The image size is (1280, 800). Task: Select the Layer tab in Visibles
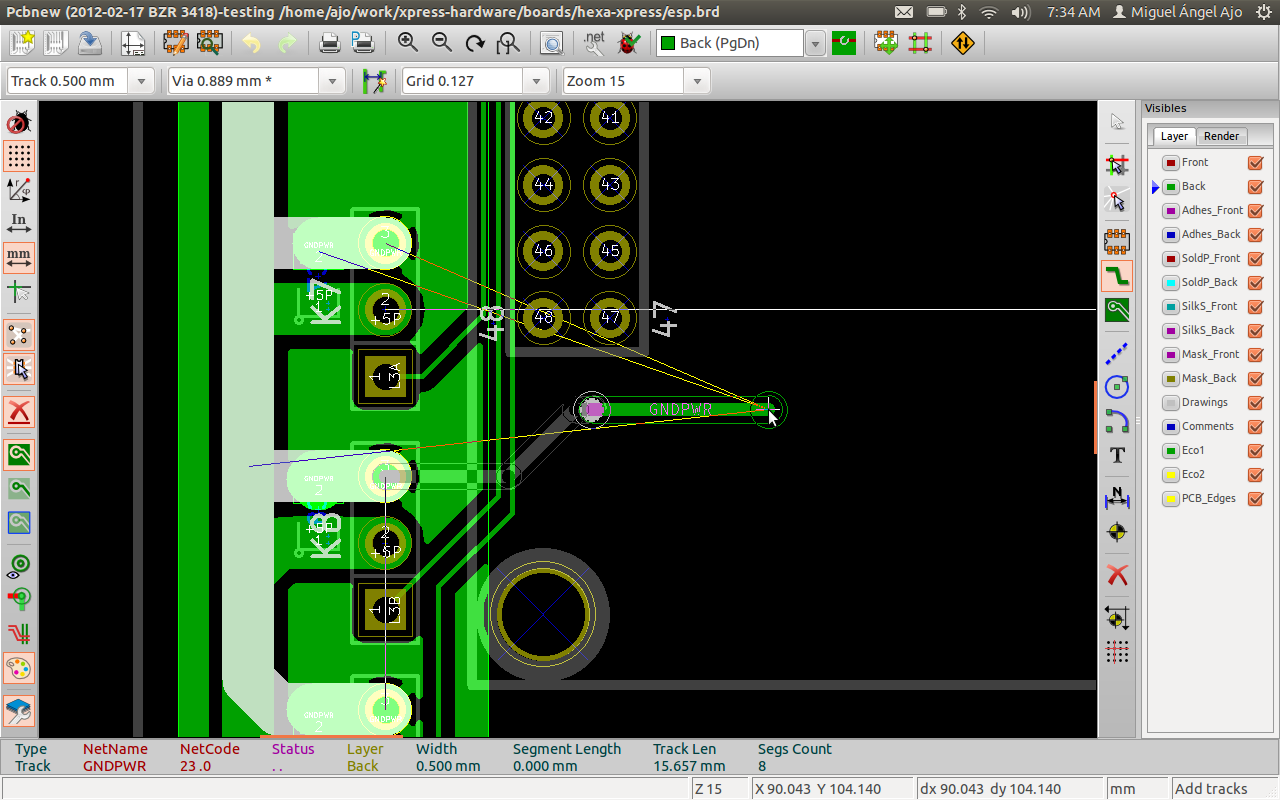click(x=1174, y=136)
